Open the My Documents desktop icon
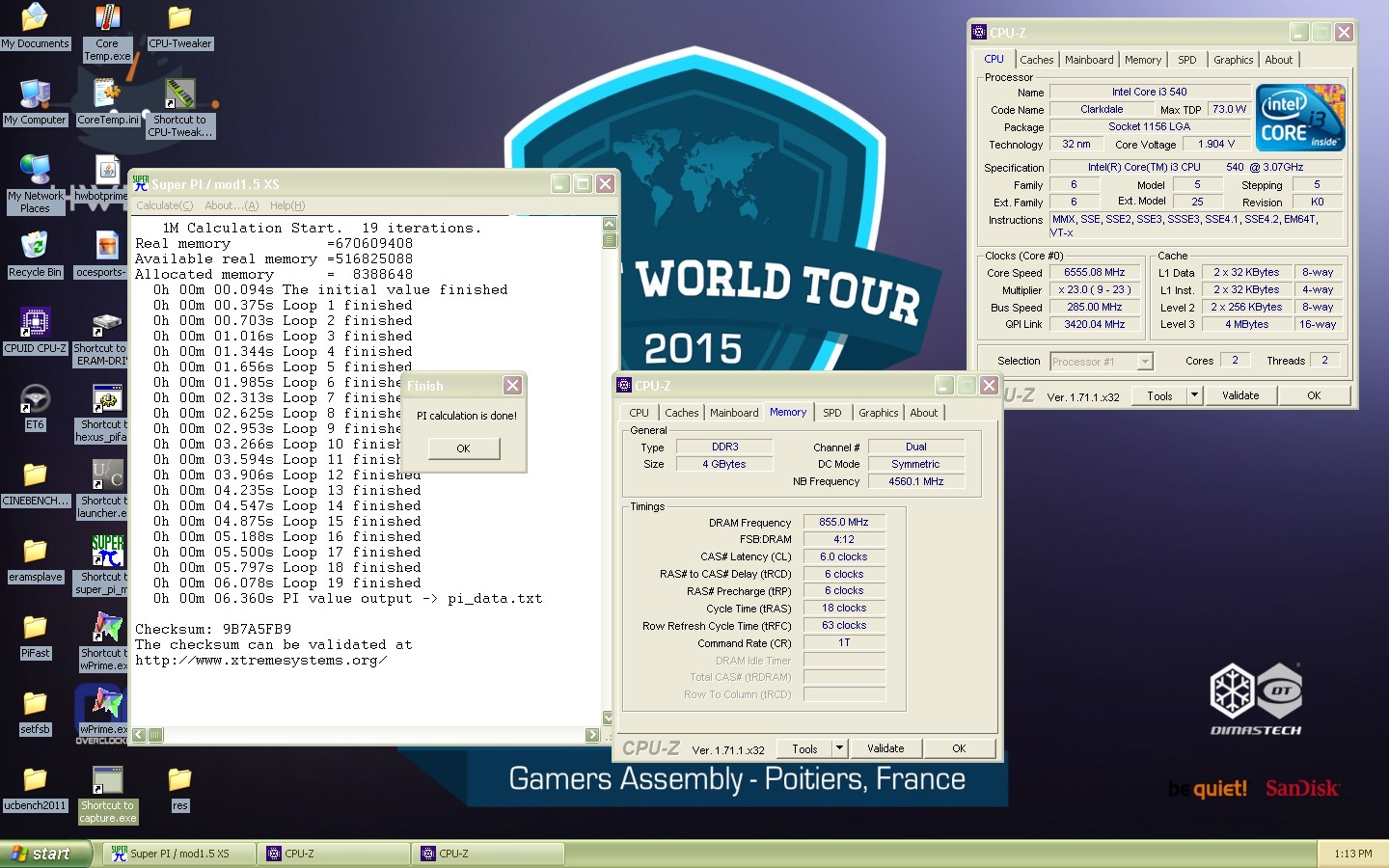Screen dimensions: 1389x868 click(x=35, y=27)
